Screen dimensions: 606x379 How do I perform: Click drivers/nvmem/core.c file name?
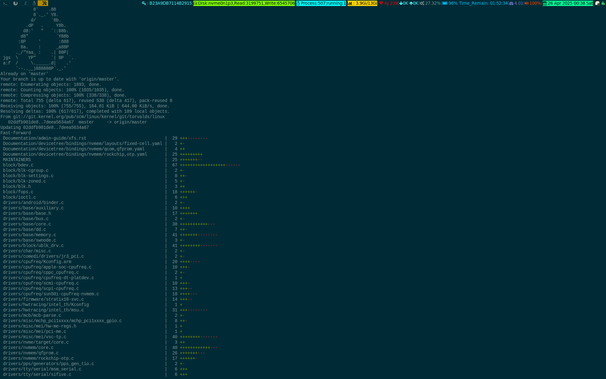pos(28,348)
